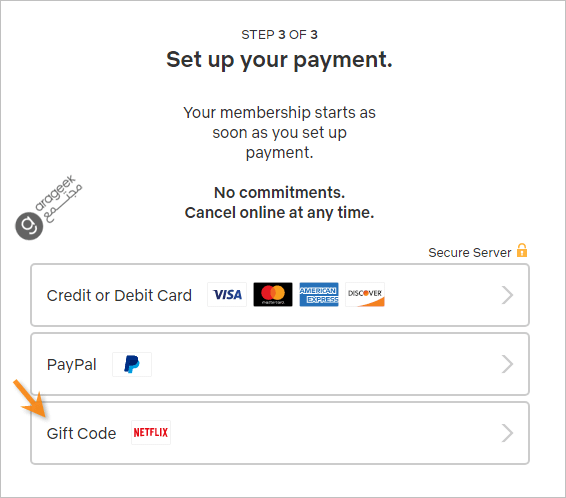Select the Gift Code payment option

pos(280,433)
